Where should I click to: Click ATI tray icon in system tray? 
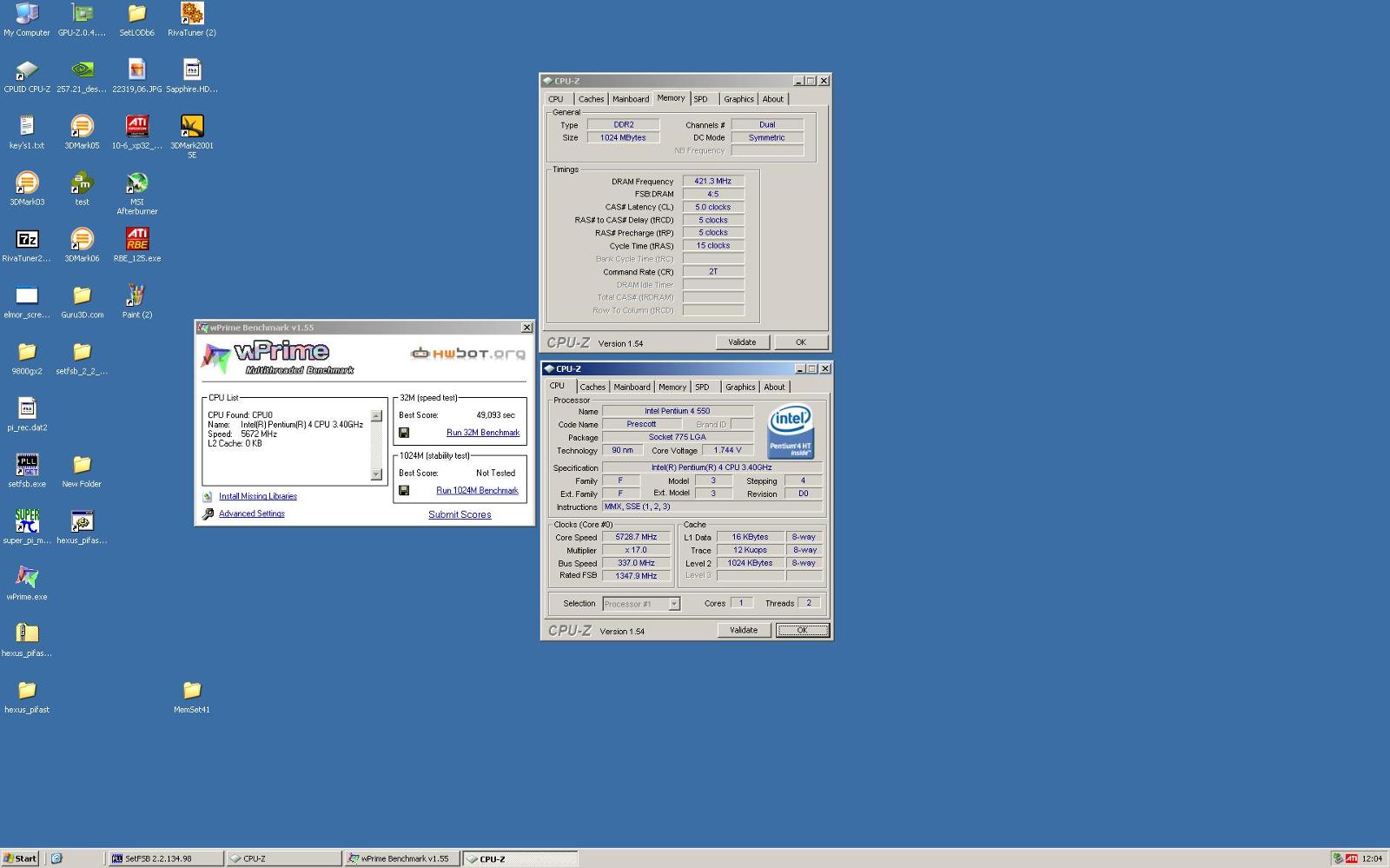[x=1352, y=858]
